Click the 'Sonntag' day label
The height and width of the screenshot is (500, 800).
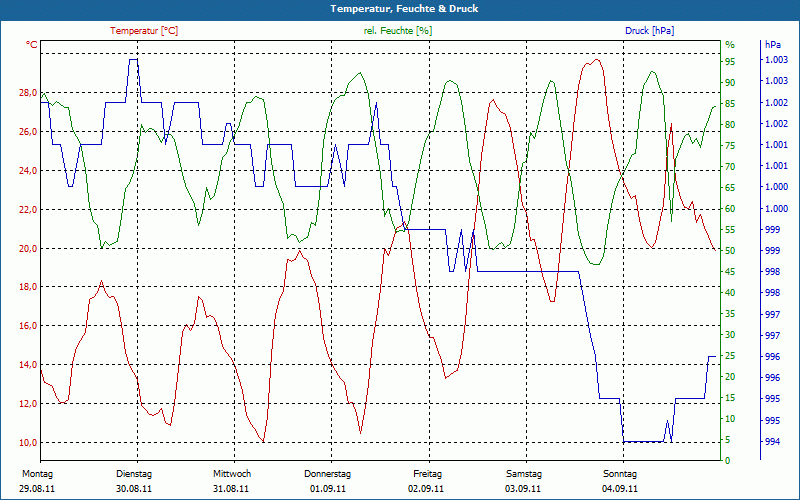(620, 474)
